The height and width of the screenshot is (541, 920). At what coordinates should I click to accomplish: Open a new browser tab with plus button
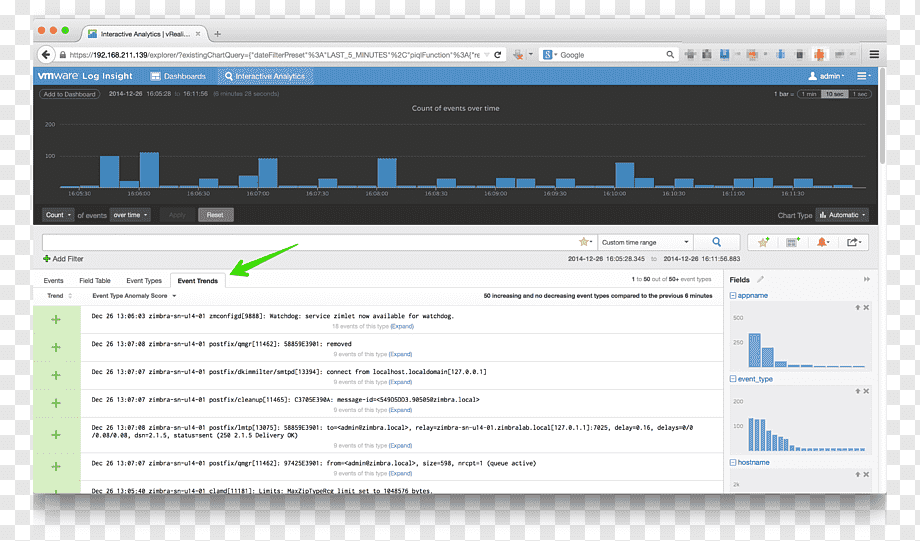pyautogui.click(x=218, y=34)
